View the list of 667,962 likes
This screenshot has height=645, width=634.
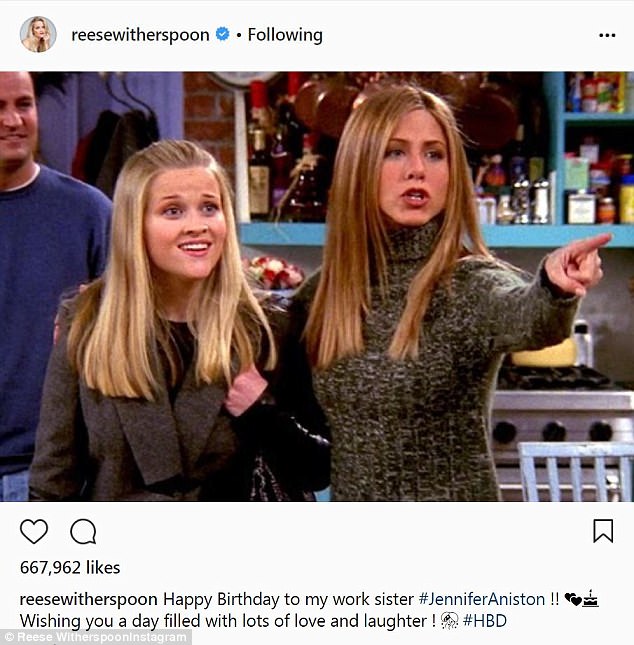[70, 568]
